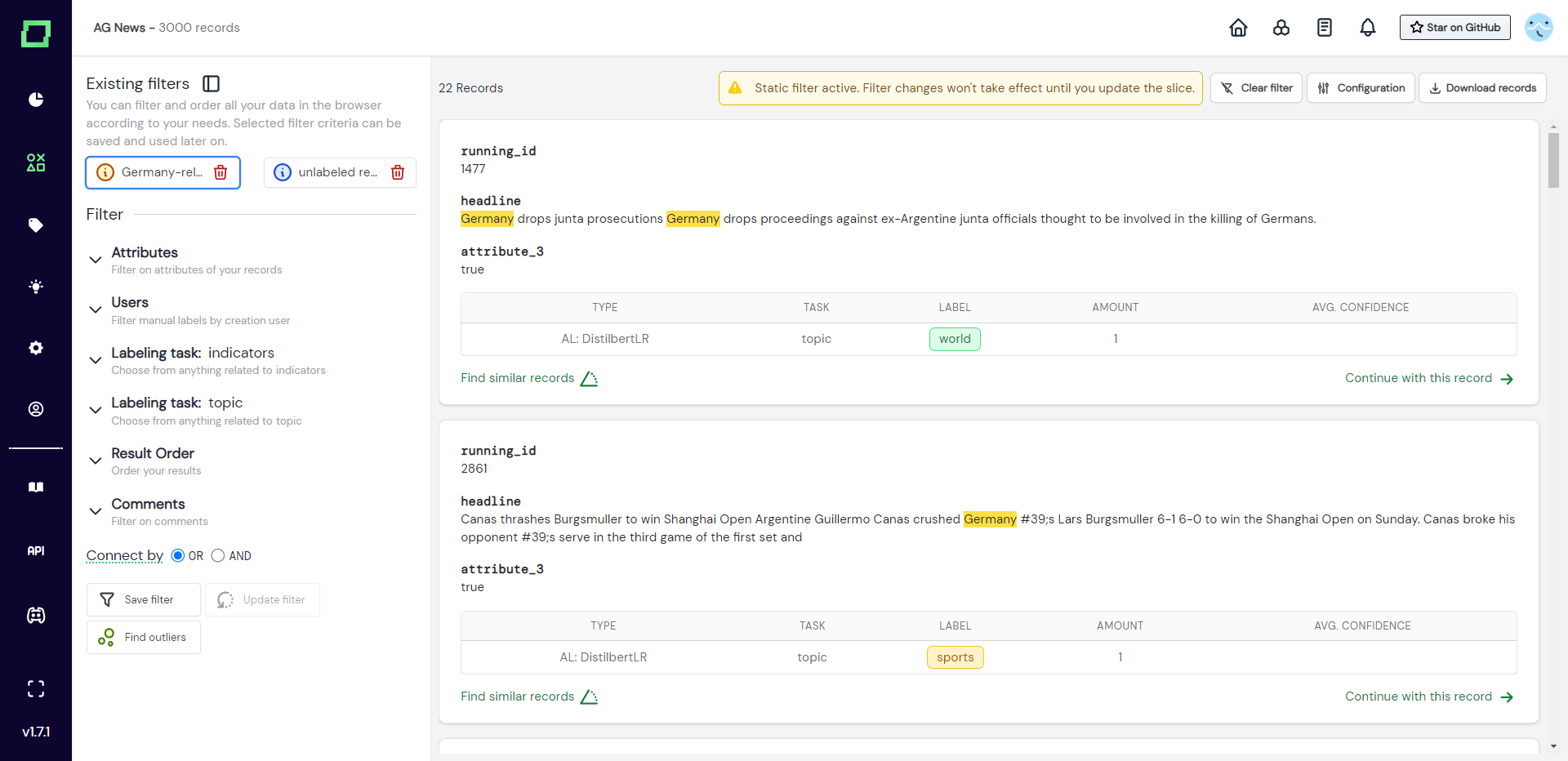The width and height of the screenshot is (1568, 761).
Task: Open the book documentation icon in sidebar
Action: 36,487
